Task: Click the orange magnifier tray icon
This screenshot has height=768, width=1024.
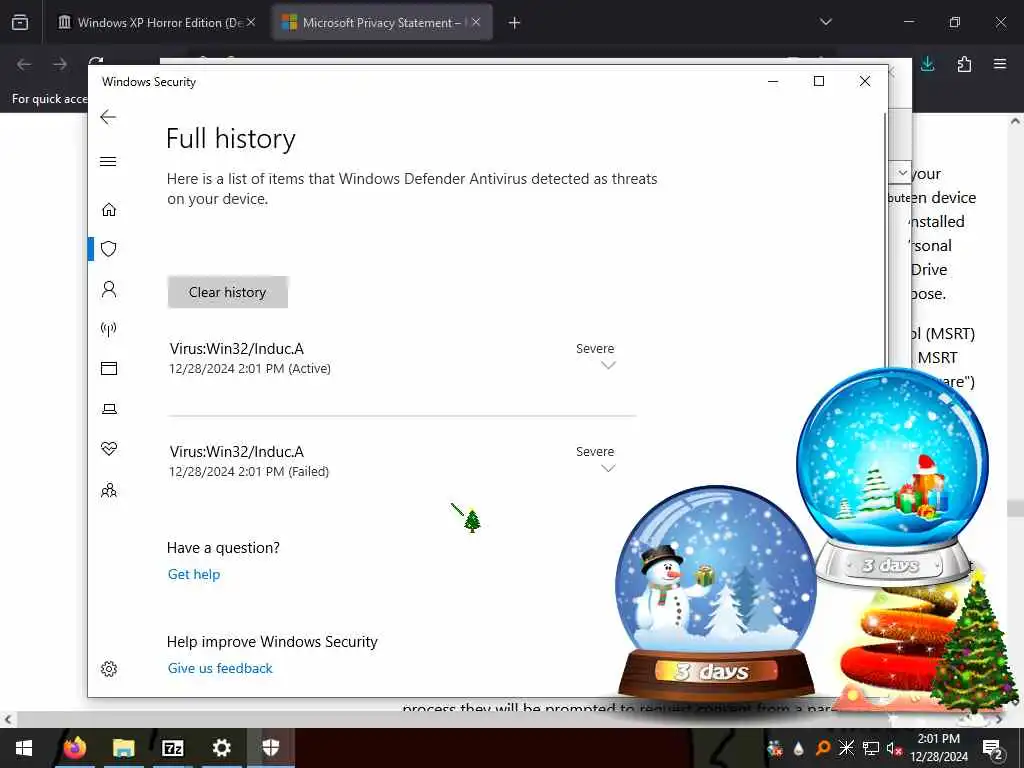Action: 823,748
